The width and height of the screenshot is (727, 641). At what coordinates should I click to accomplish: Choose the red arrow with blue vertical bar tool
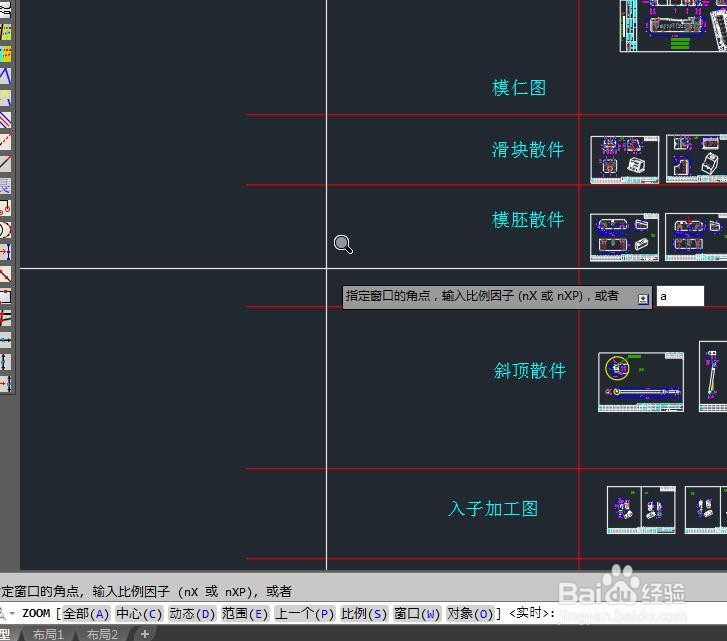[x=5, y=252]
